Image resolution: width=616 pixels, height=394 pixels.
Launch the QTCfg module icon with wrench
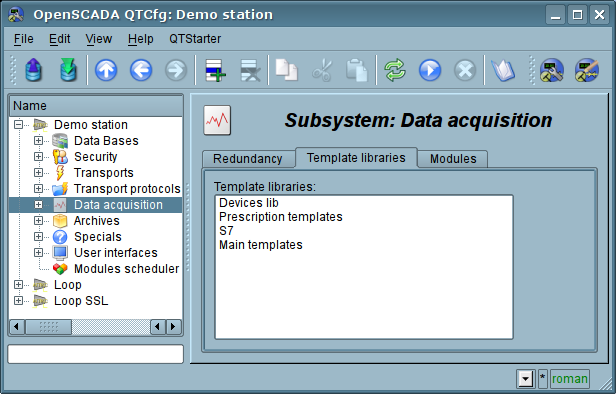tap(552, 70)
